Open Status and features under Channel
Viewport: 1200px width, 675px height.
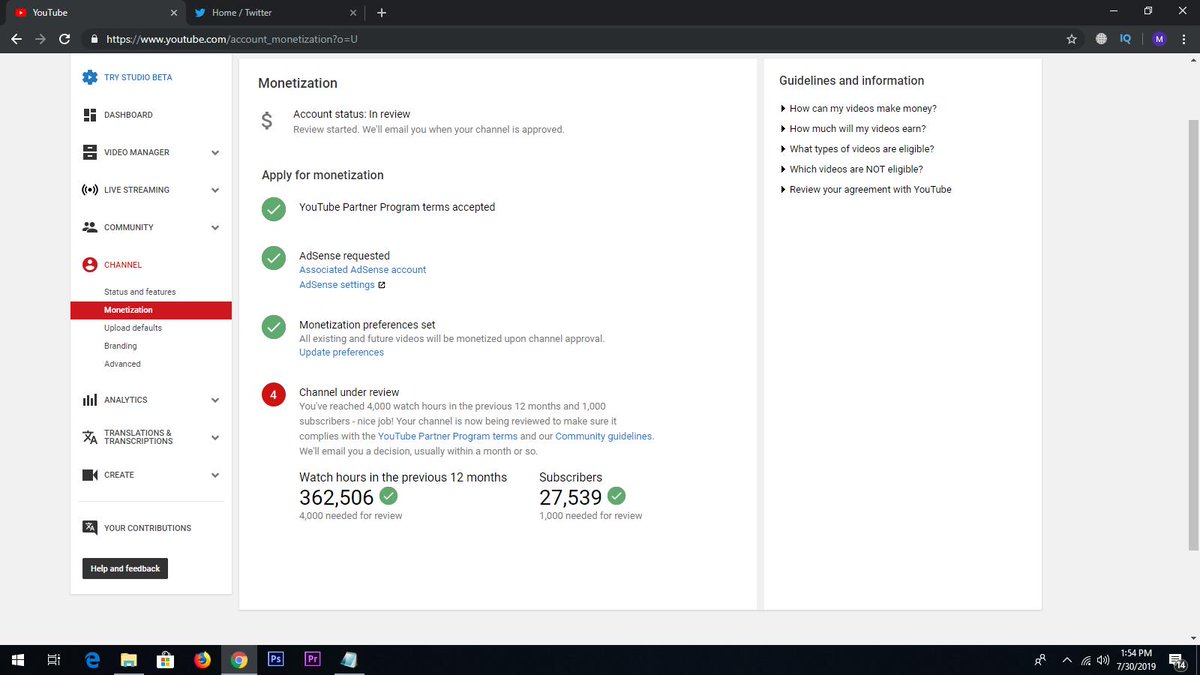(x=140, y=292)
